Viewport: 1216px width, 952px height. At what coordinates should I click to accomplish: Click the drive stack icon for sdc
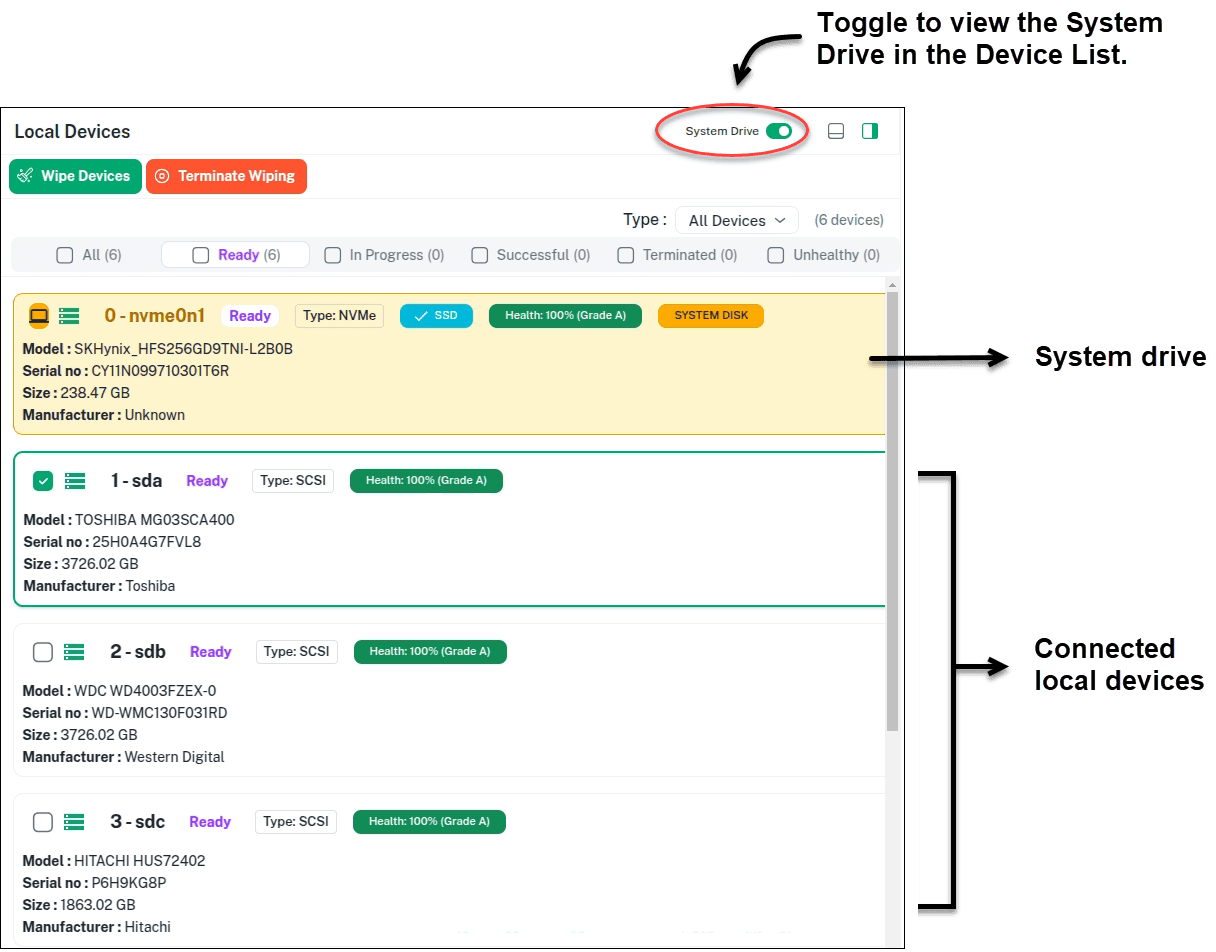[x=74, y=822]
